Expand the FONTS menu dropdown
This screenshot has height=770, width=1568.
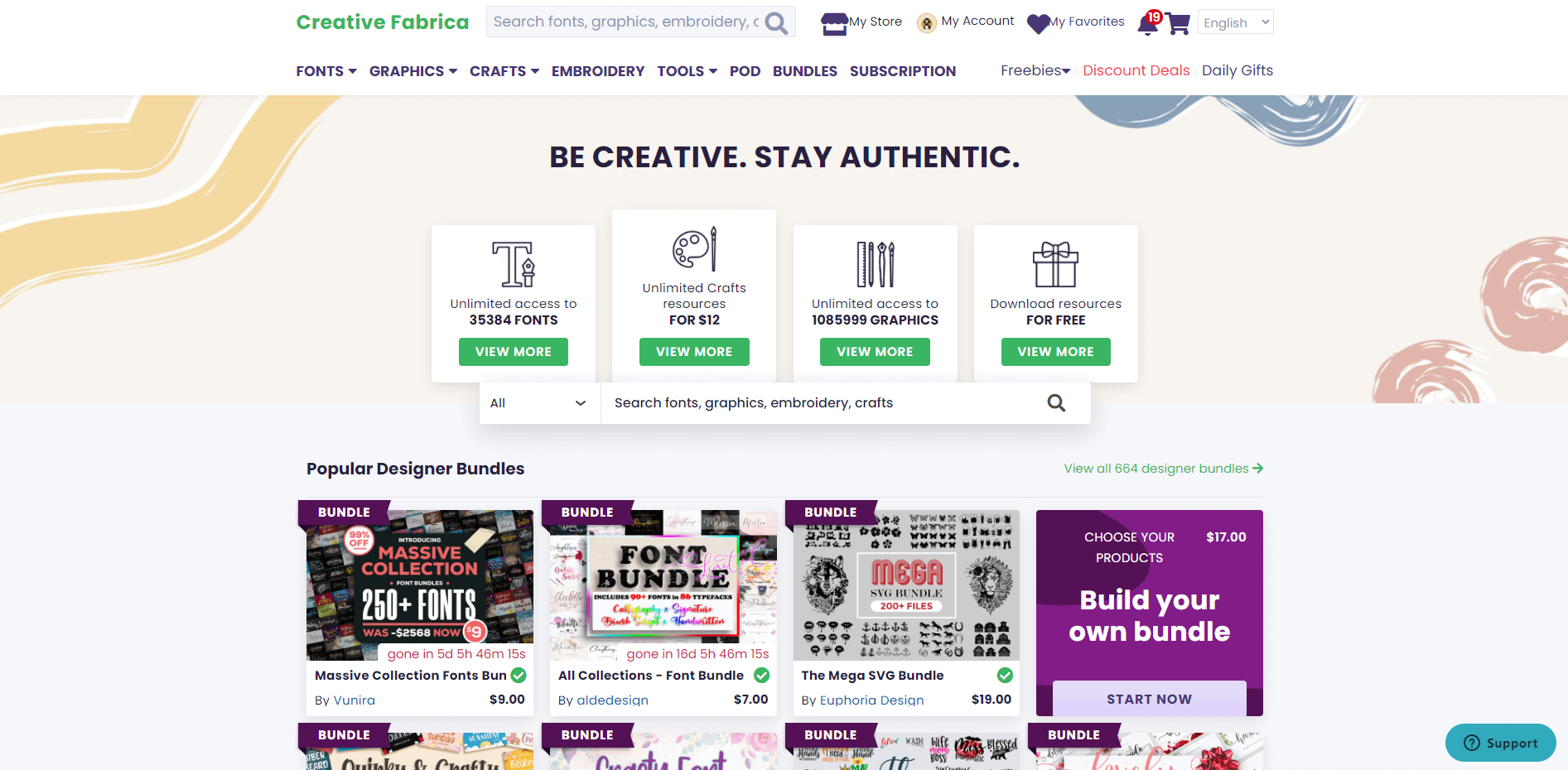(x=326, y=71)
